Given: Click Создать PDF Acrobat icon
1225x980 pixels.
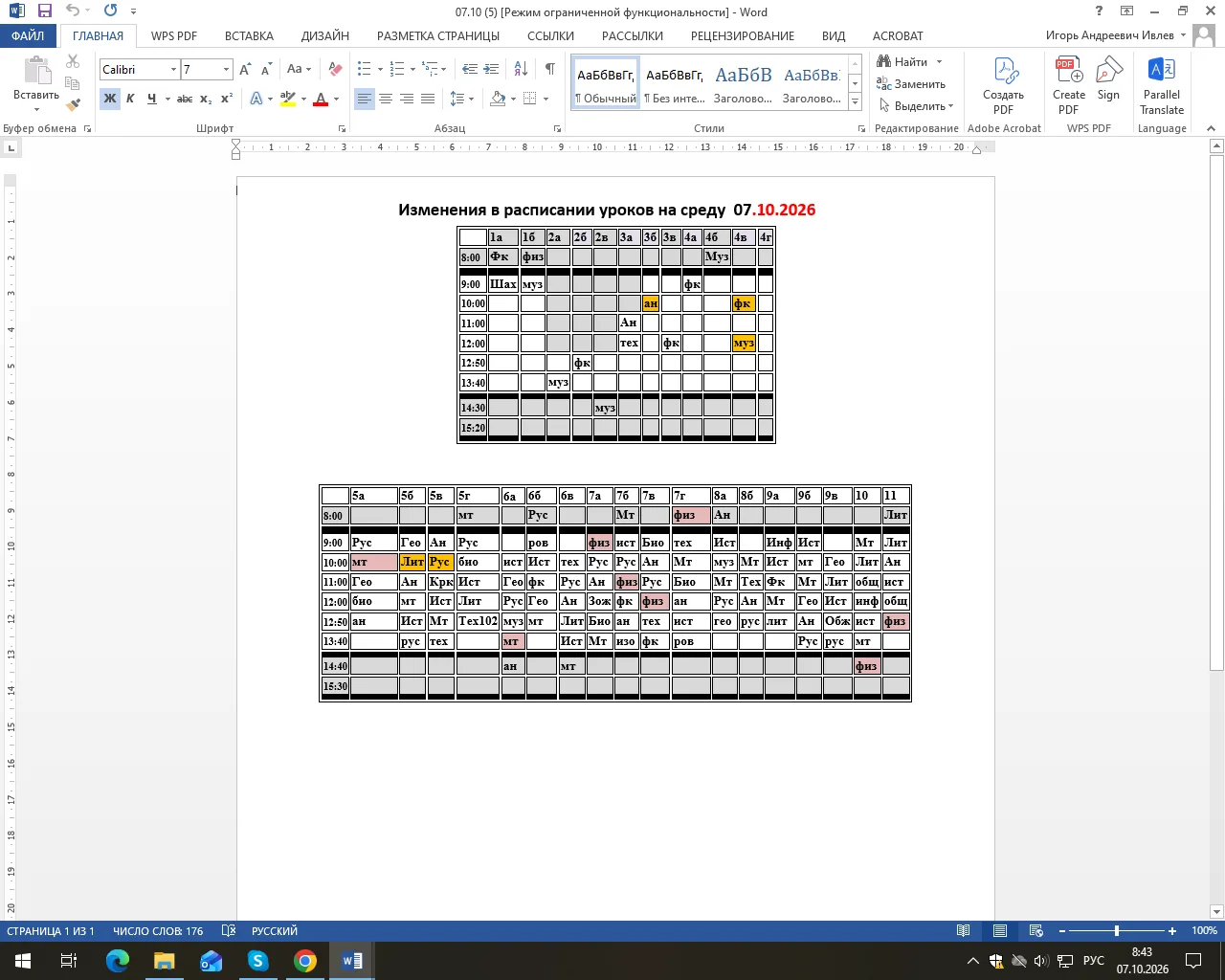Looking at the screenshot, I should [x=1003, y=85].
